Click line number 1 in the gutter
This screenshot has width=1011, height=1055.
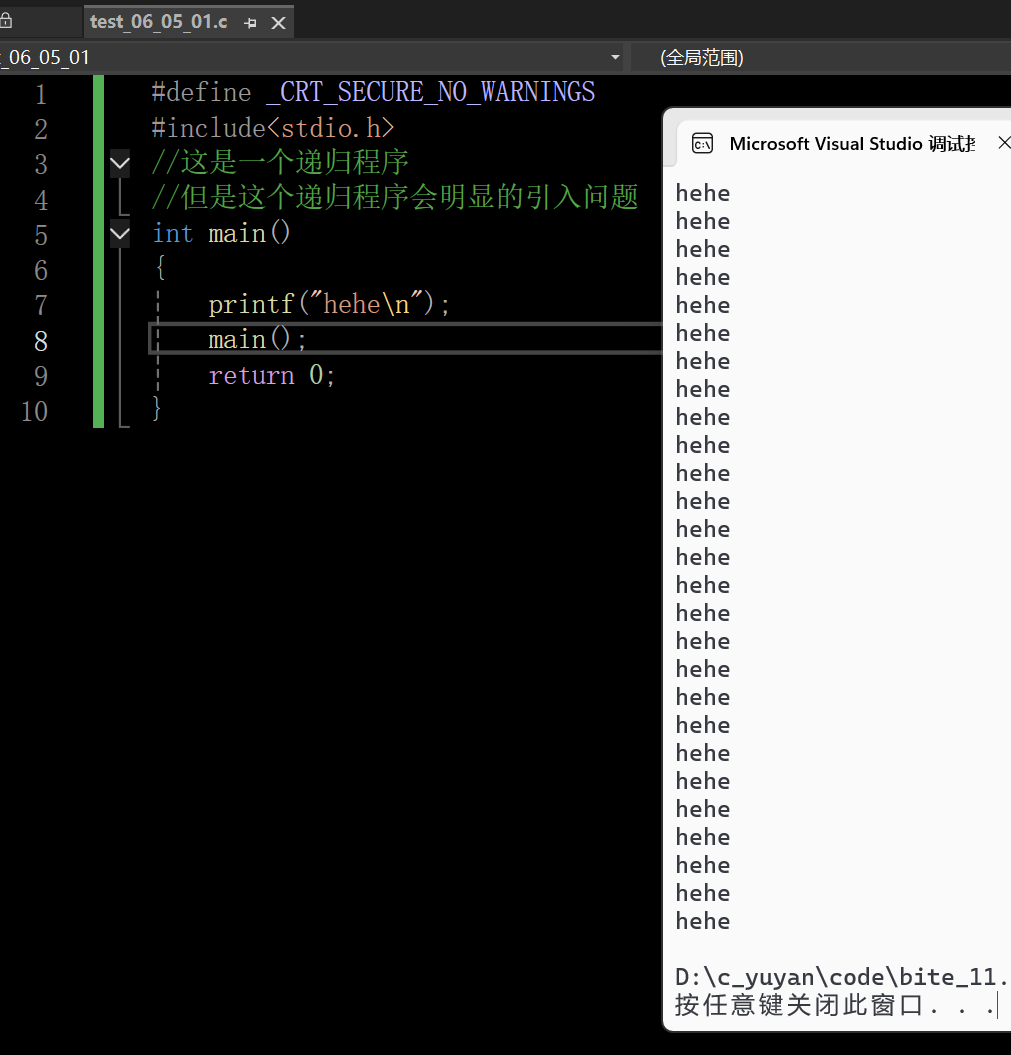click(x=40, y=94)
